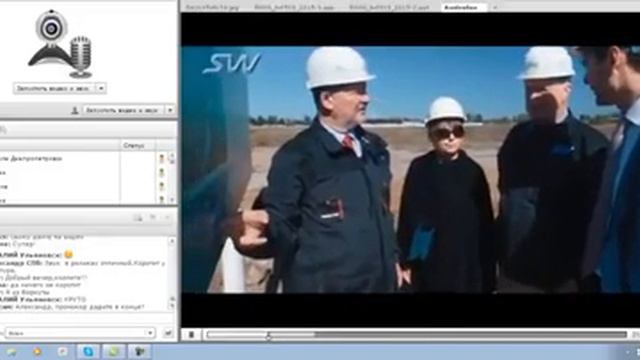640x360 pixels.
Task: Pause the video with the playback button
Action: 191,335
